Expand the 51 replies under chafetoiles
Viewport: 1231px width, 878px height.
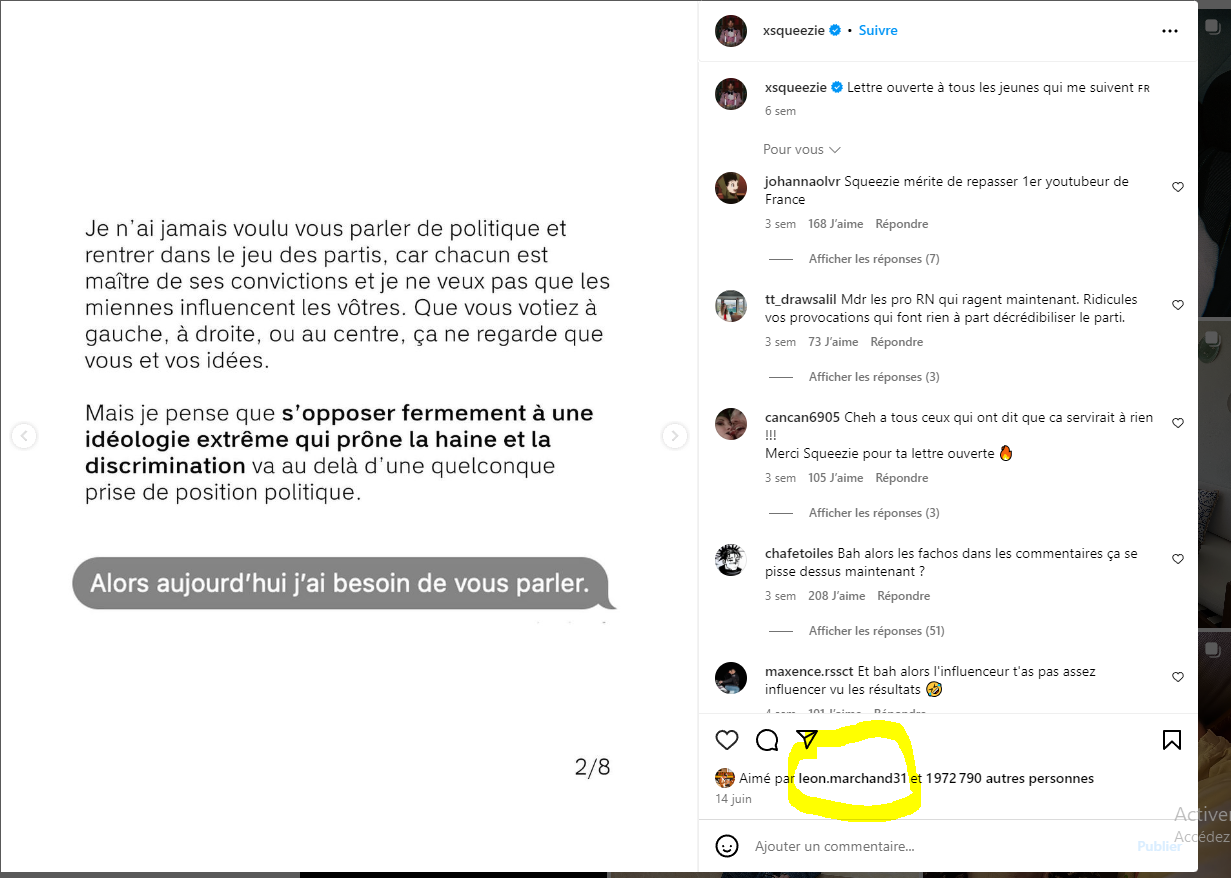[876, 631]
